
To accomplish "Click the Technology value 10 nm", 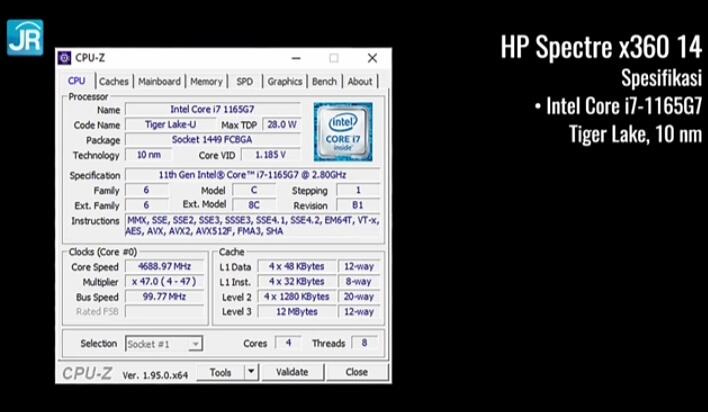I will [x=149, y=155].
